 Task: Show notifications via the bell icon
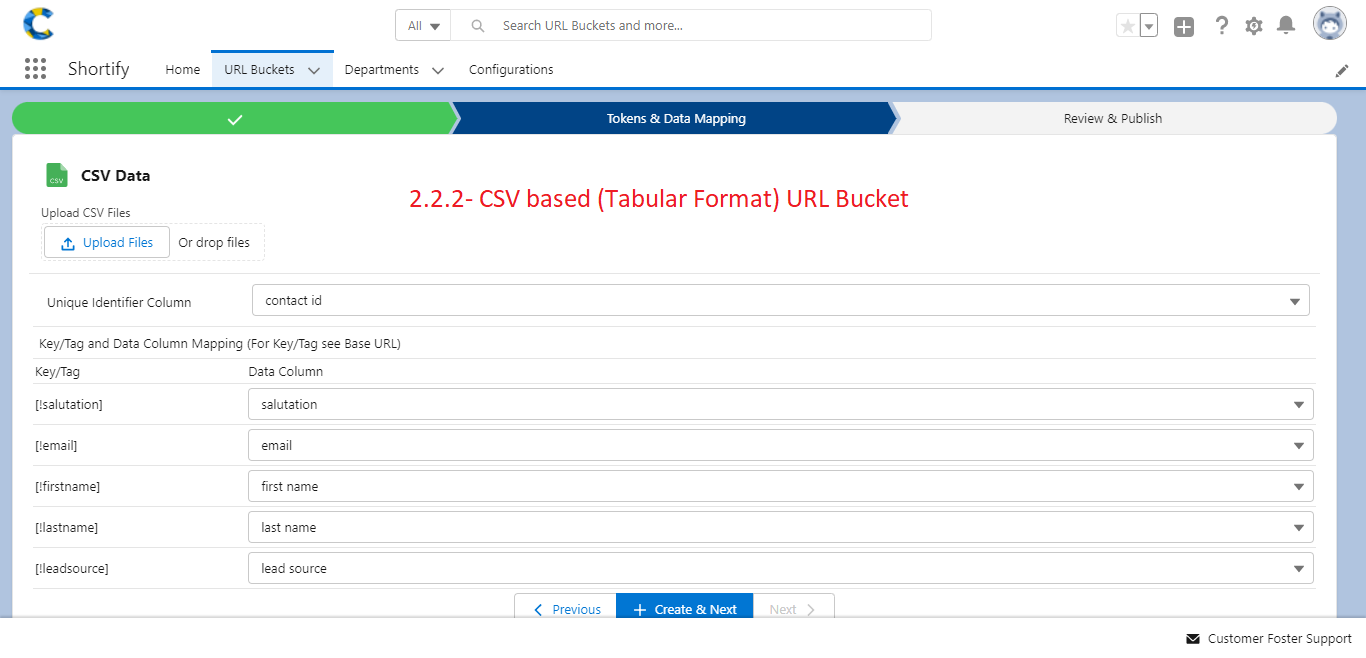tap(1286, 25)
